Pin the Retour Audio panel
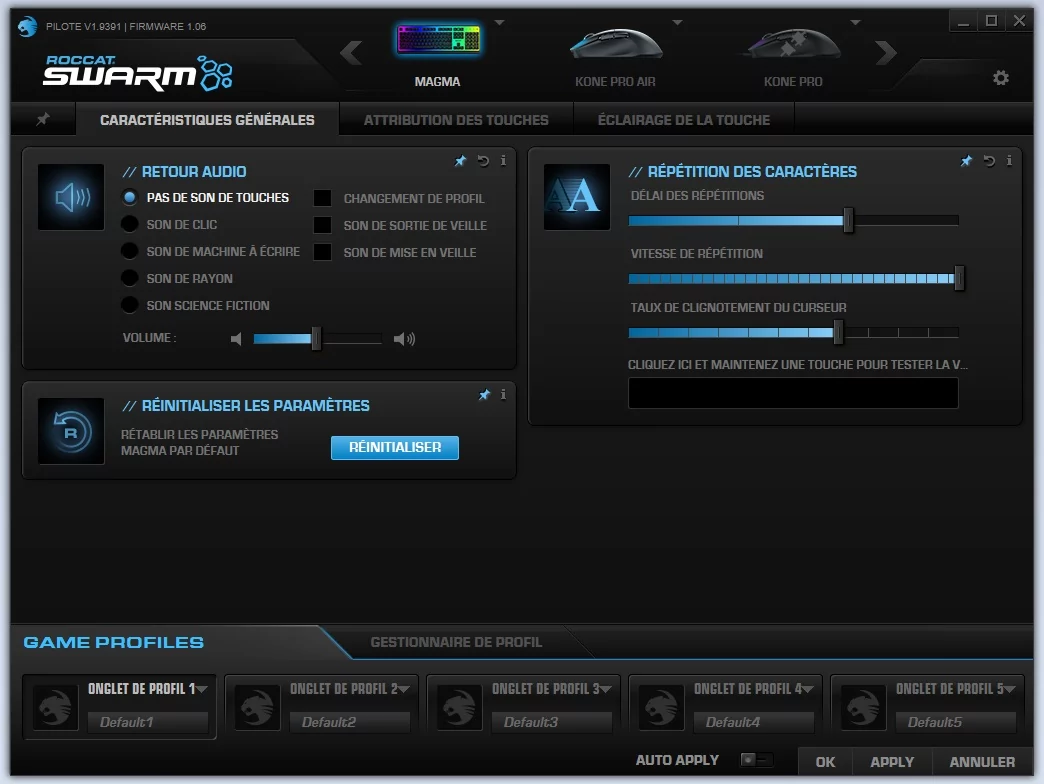This screenshot has width=1044, height=784. [x=460, y=160]
